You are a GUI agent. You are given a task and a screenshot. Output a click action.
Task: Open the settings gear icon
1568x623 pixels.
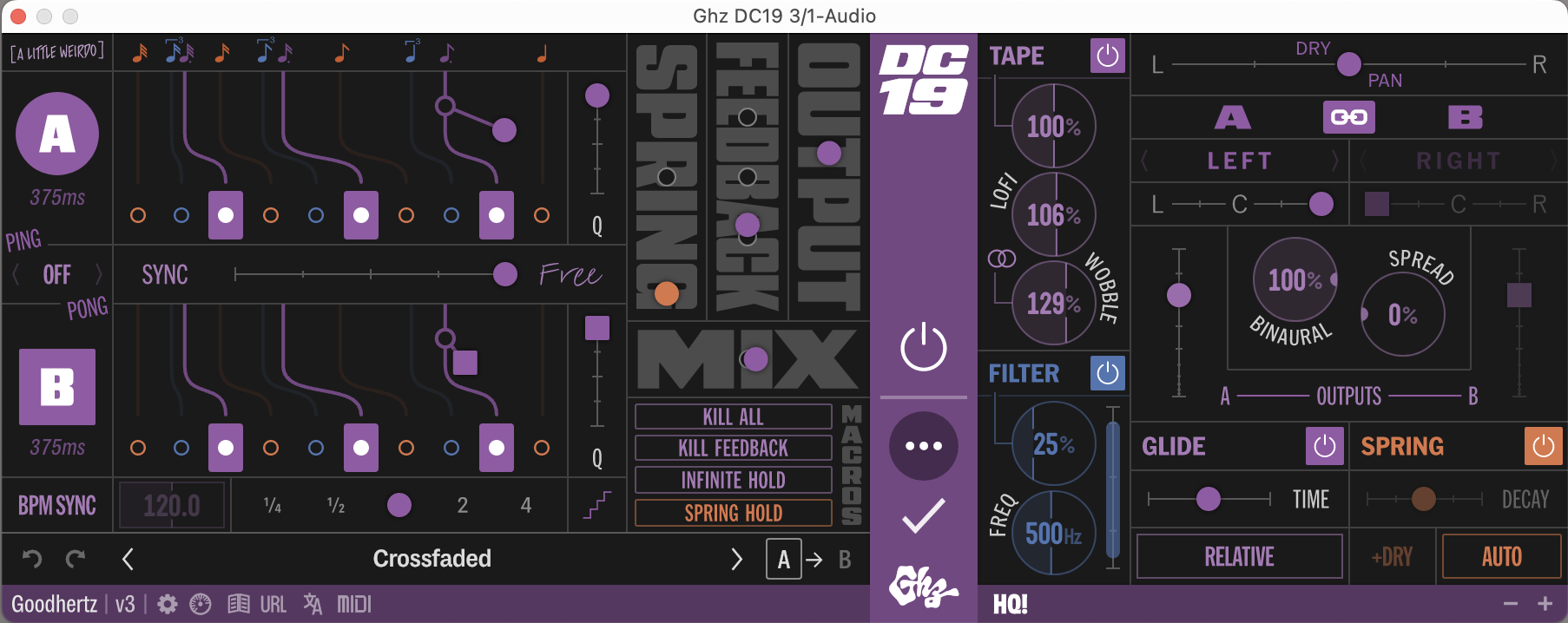click(168, 604)
